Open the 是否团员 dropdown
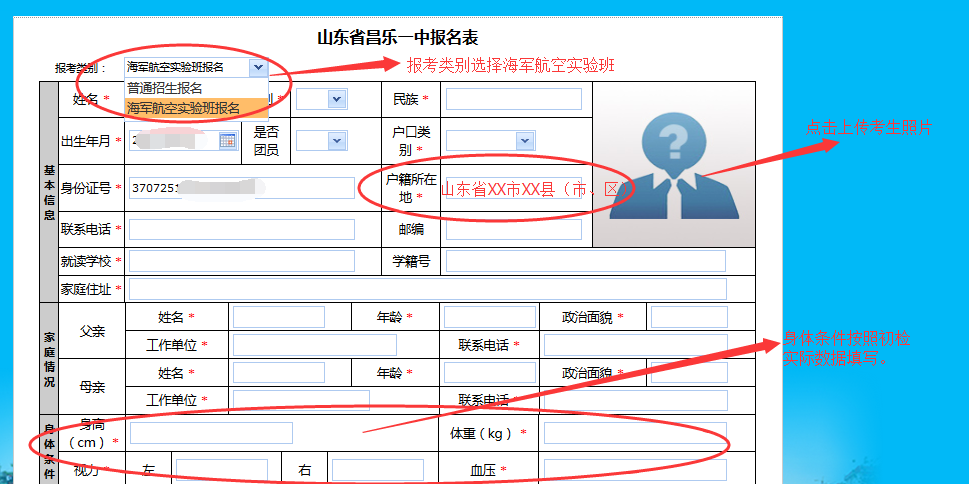 (321, 141)
